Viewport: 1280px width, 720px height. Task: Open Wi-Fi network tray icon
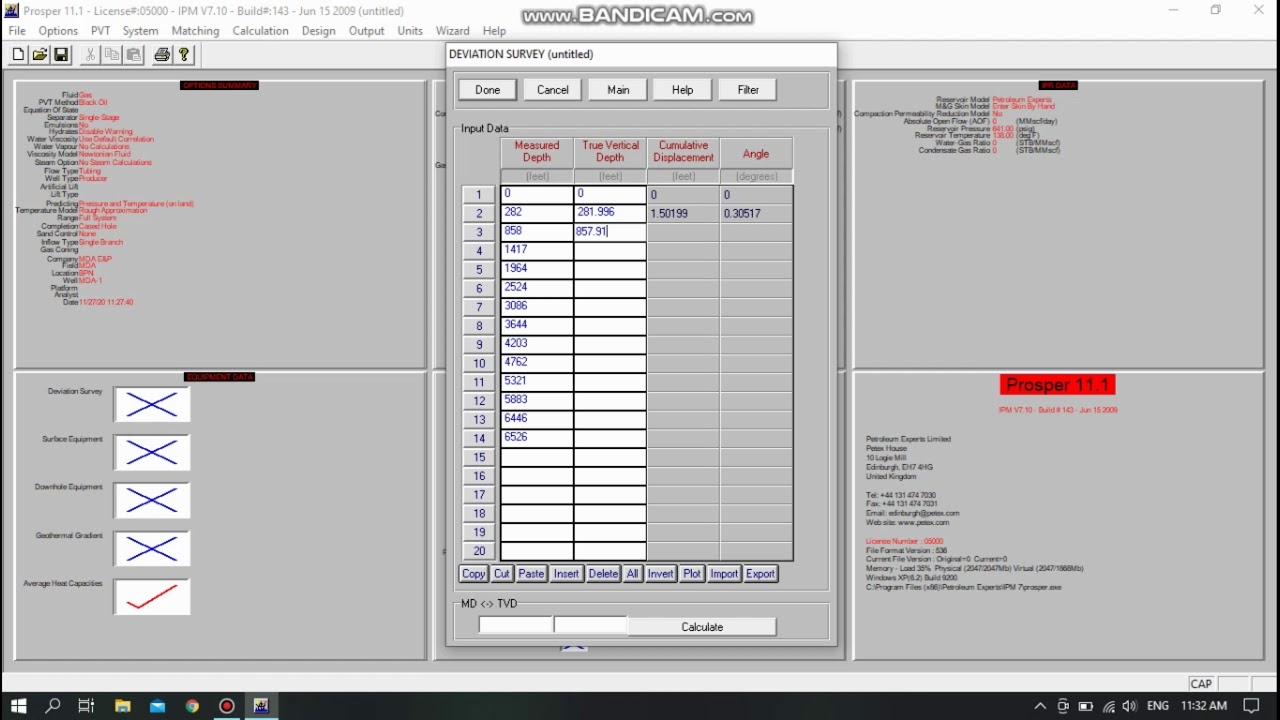[x=1108, y=706]
